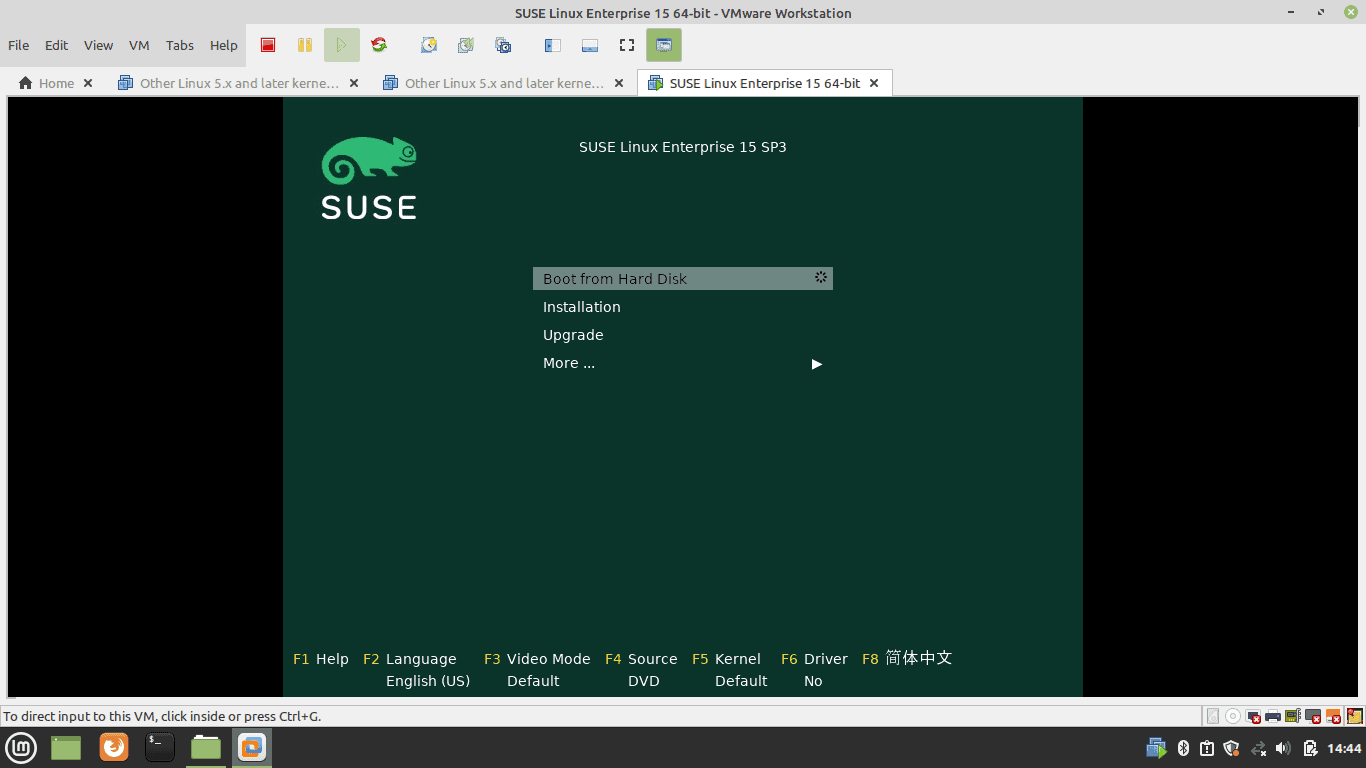1366x768 pixels.
Task: Choose the Installation boot option
Action: click(582, 307)
